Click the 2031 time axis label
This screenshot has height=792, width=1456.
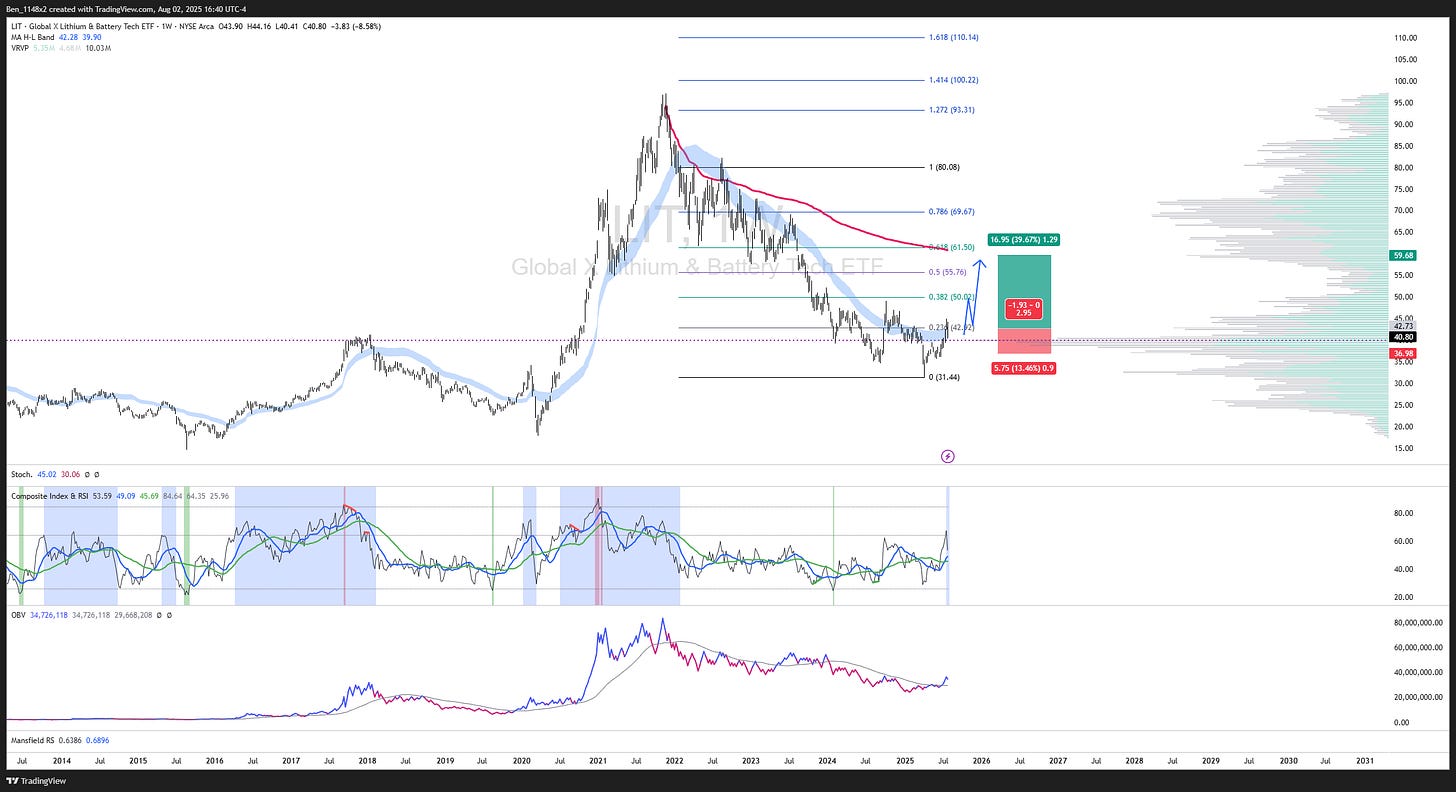click(x=1365, y=761)
